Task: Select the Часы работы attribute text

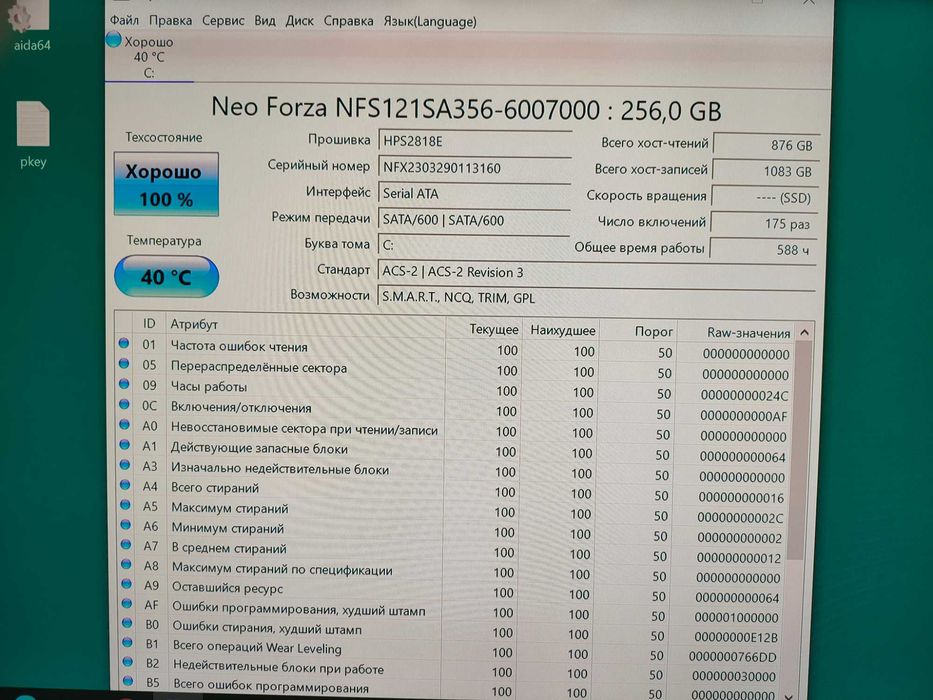Action: click(x=209, y=386)
